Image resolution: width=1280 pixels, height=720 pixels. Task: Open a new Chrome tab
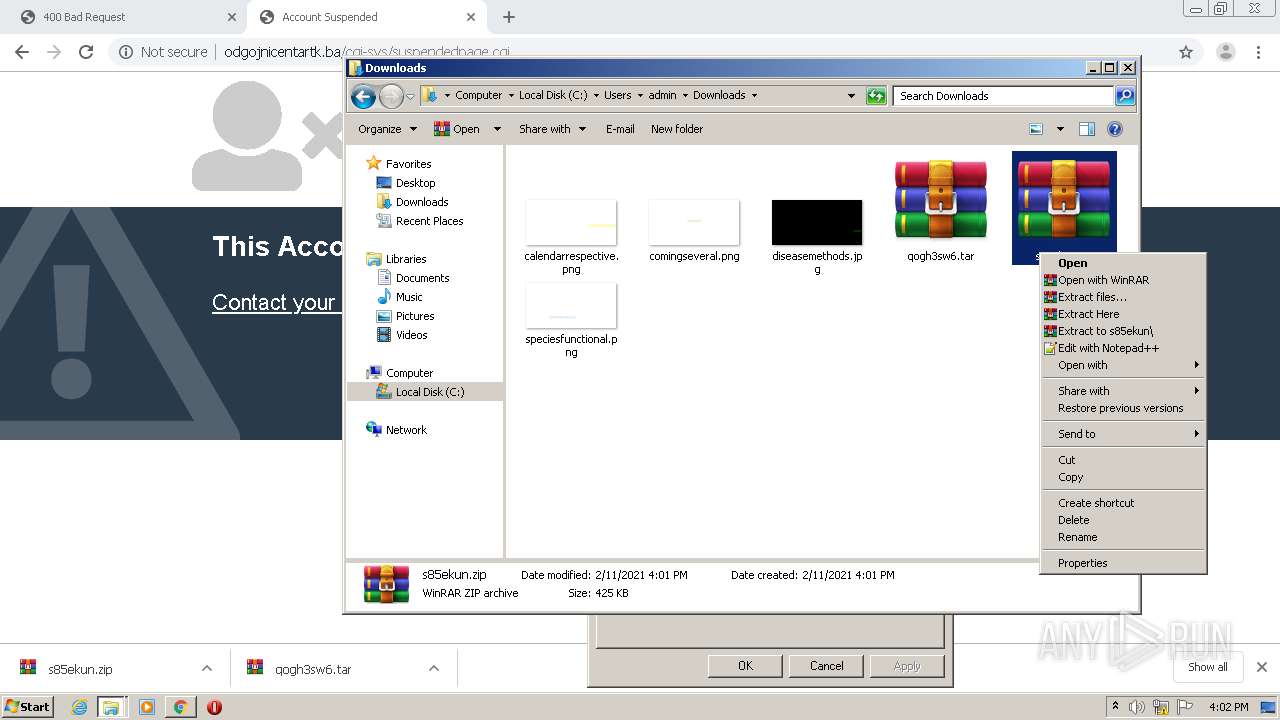[x=509, y=17]
